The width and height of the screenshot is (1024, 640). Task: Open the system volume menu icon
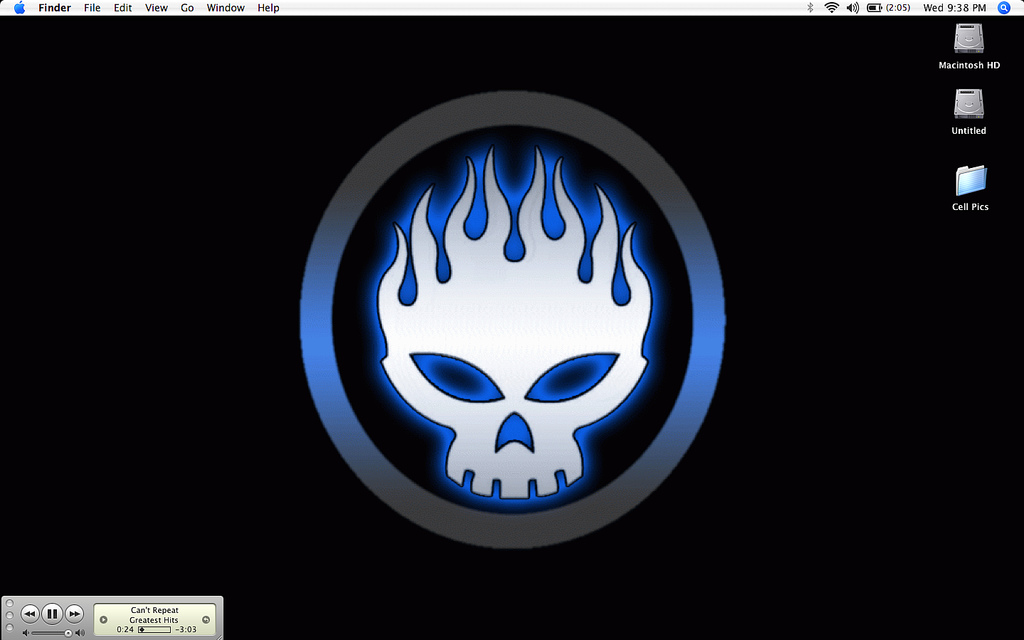852,8
